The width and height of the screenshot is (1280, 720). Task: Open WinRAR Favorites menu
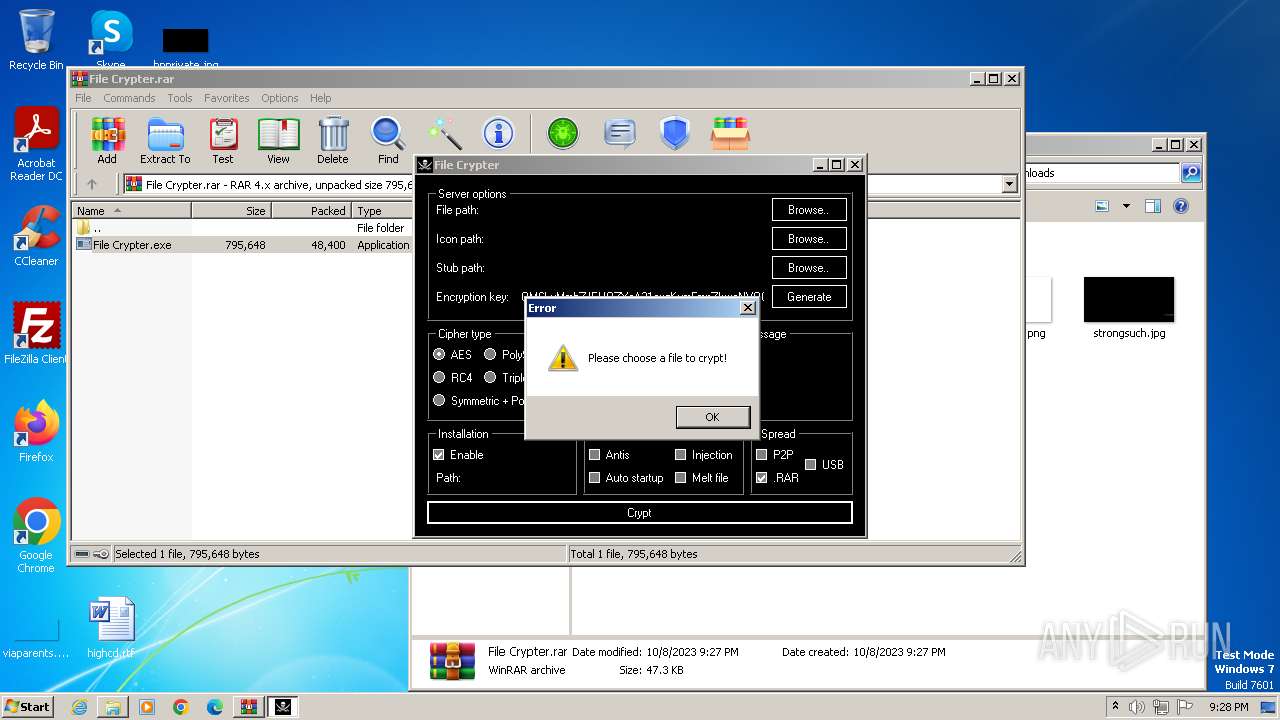tap(227, 98)
